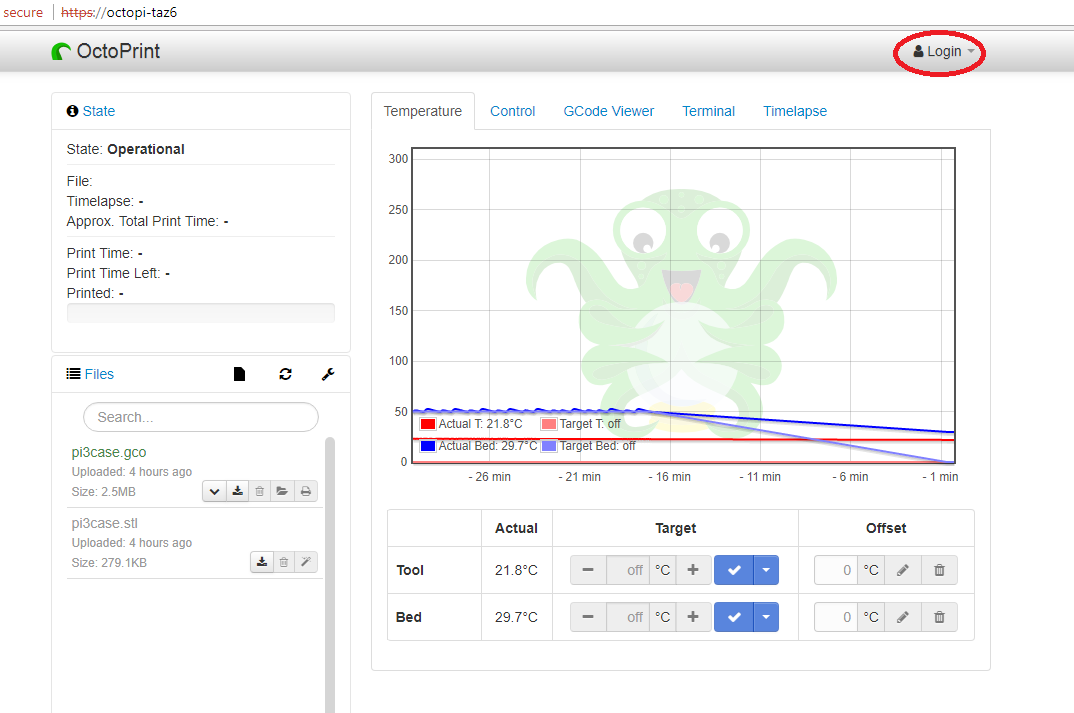Screen dimensions: 1074x713
Task: Confirm Bed target with checkmark button
Action: tap(734, 617)
